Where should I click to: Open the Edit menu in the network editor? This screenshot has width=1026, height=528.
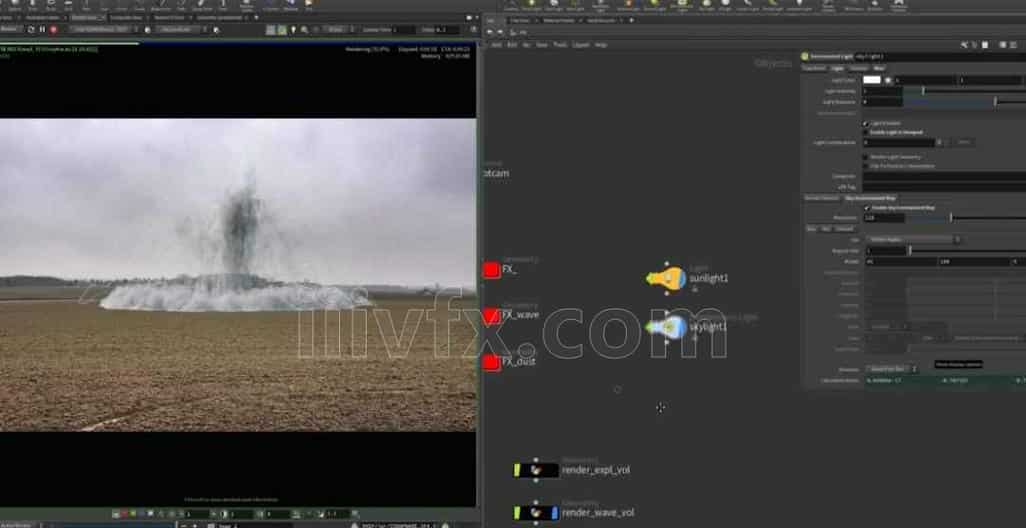(x=512, y=44)
